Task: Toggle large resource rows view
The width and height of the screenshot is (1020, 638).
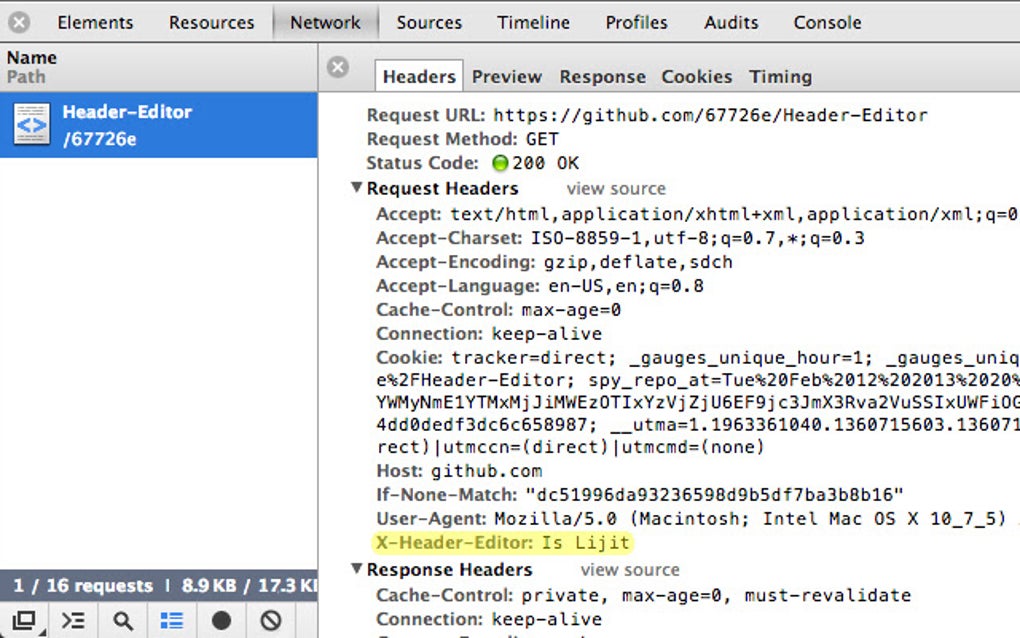Action: pos(170,620)
